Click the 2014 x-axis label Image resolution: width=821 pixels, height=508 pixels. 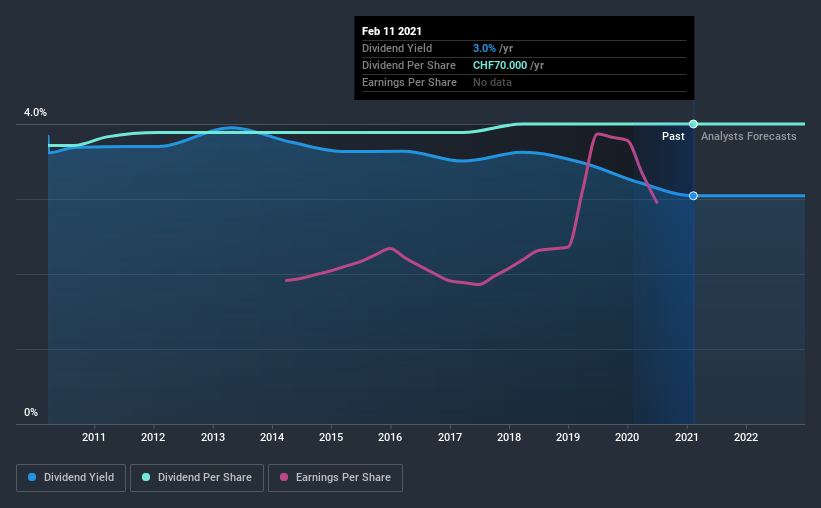coord(272,437)
